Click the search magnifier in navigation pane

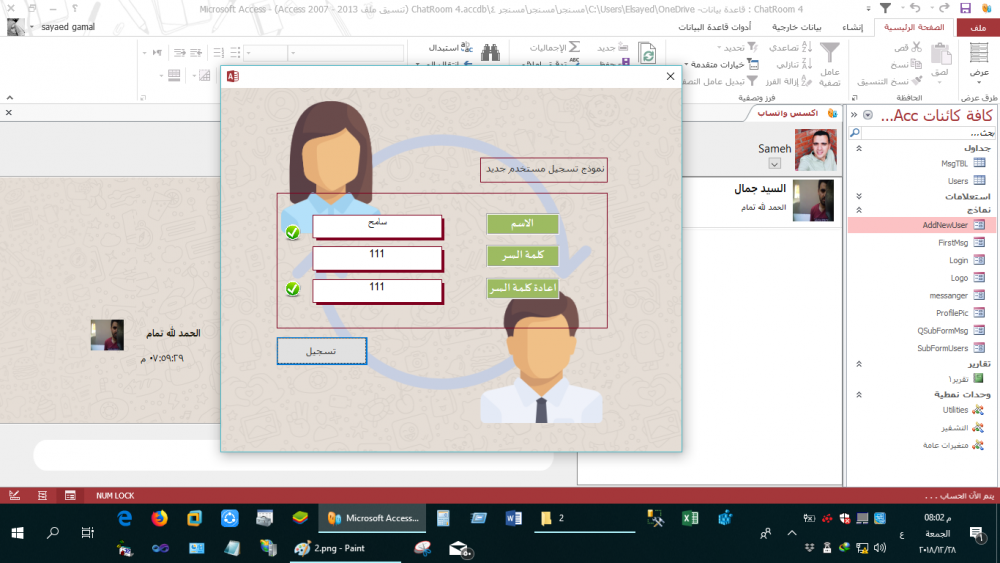855,133
